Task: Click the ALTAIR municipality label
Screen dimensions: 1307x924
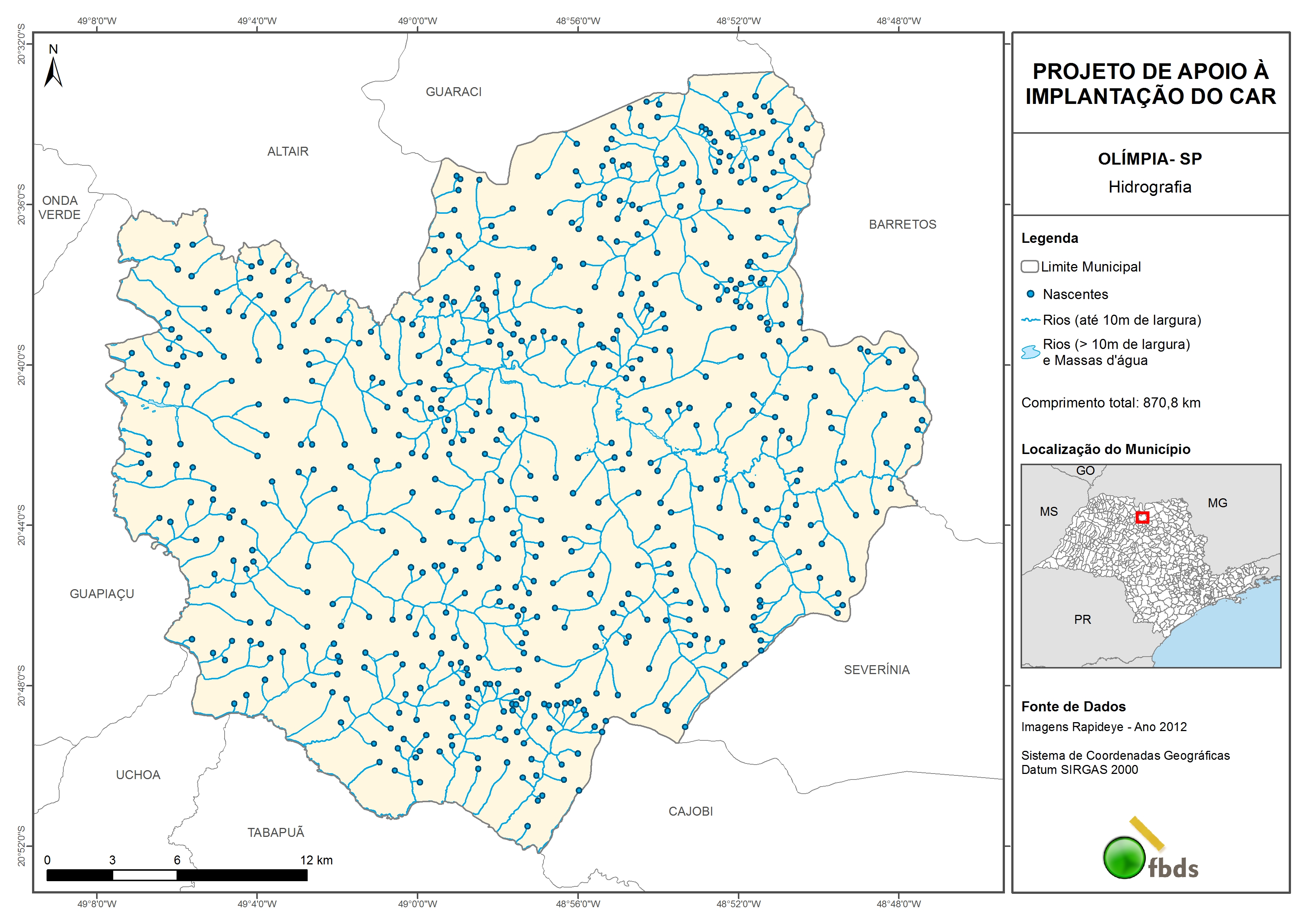Action: pyautogui.click(x=288, y=152)
